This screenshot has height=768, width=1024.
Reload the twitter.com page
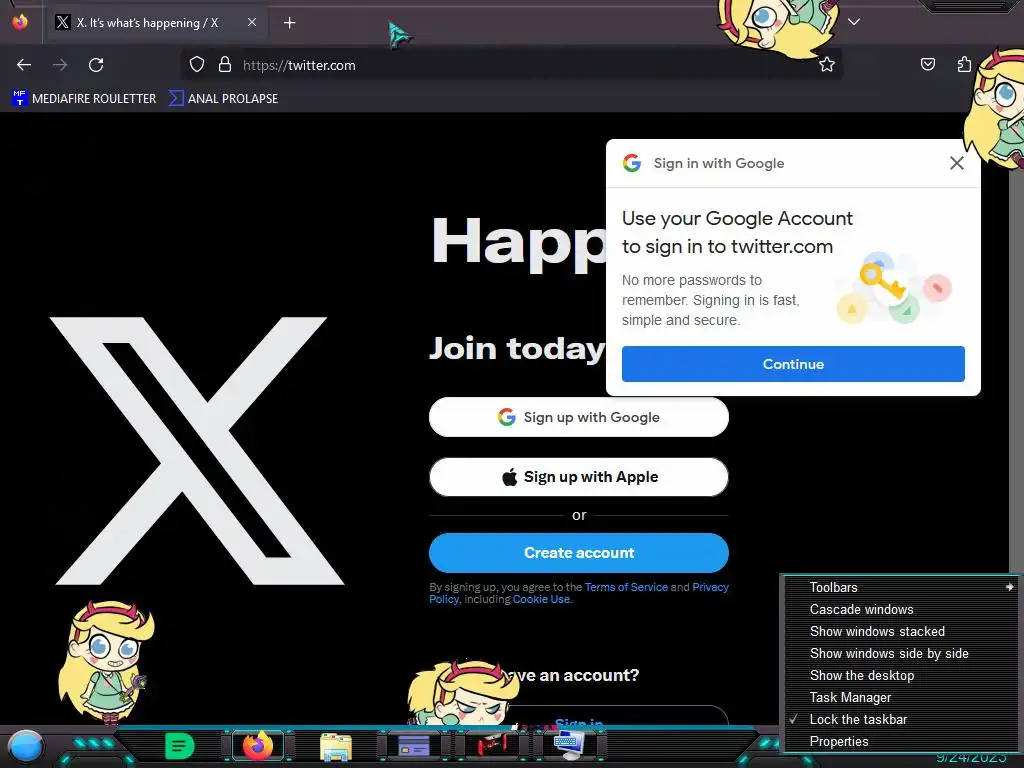click(x=96, y=65)
